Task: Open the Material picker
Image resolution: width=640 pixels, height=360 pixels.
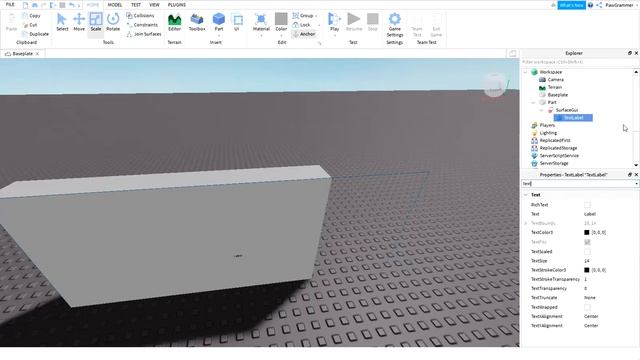Action: pyautogui.click(x=261, y=22)
